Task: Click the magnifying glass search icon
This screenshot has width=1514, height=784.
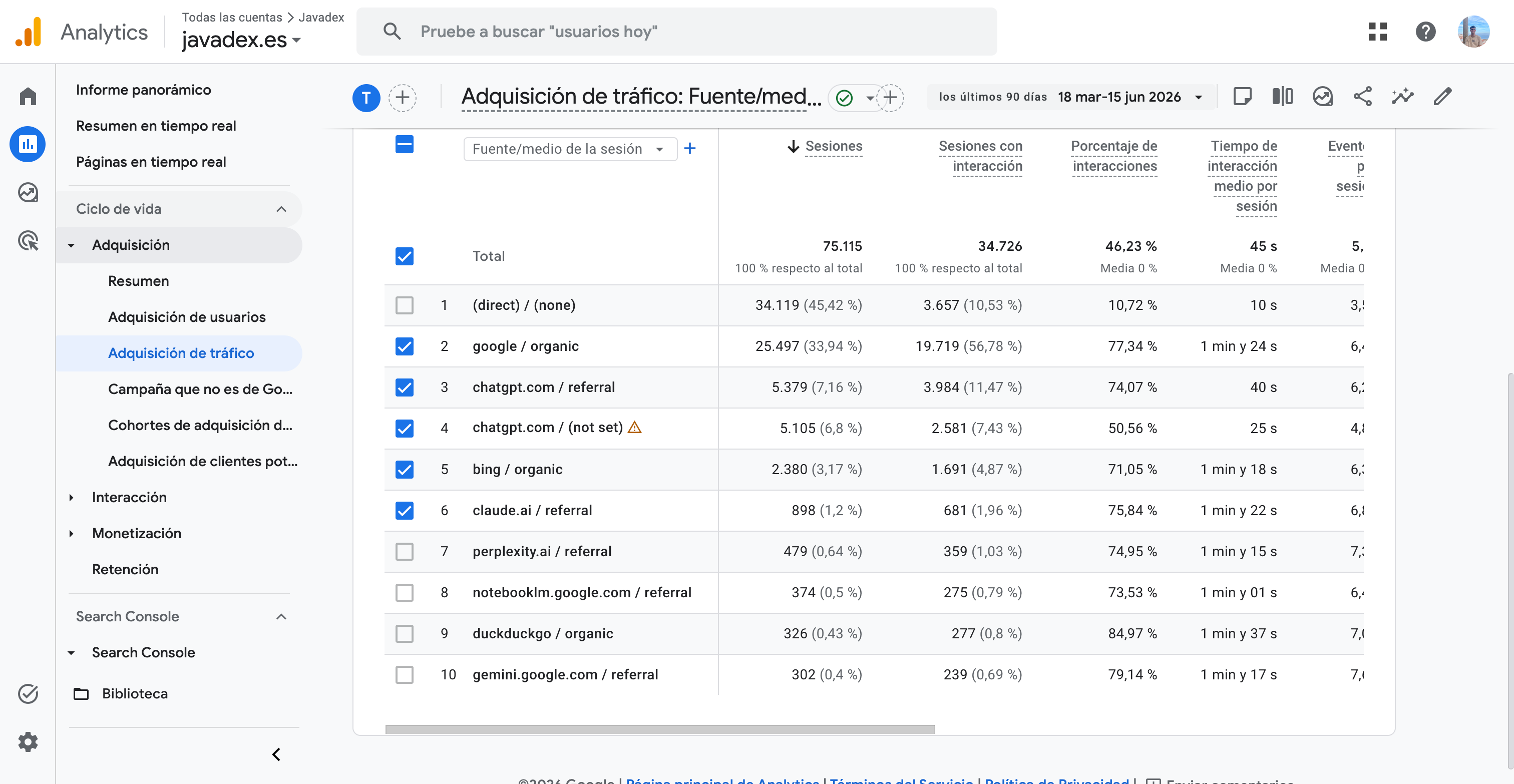Action: [x=392, y=31]
